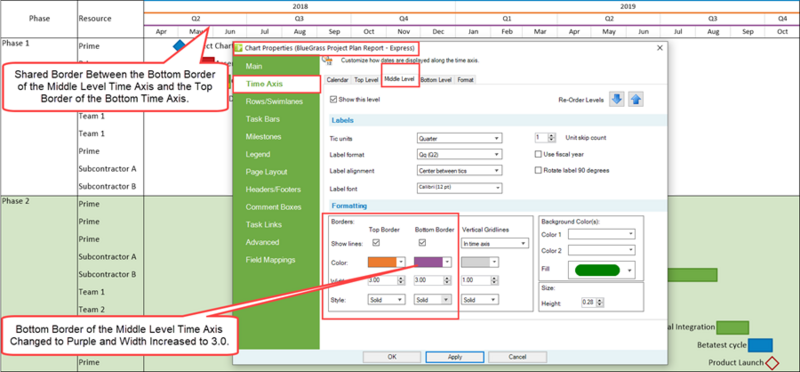Pick the orange Top Border color swatch
The height and width of the screenshot is (372, 800).
click(x=382, y=262)
